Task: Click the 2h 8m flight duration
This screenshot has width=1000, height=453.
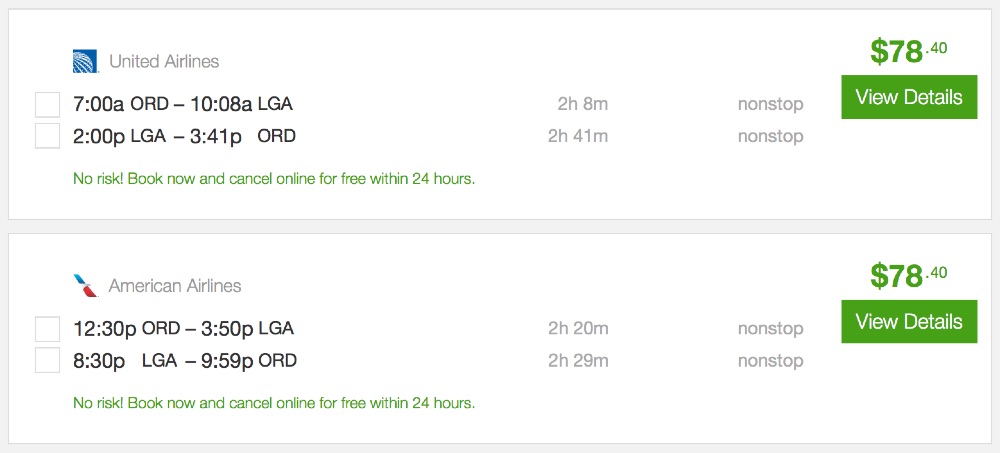Action: coord(583,104)
